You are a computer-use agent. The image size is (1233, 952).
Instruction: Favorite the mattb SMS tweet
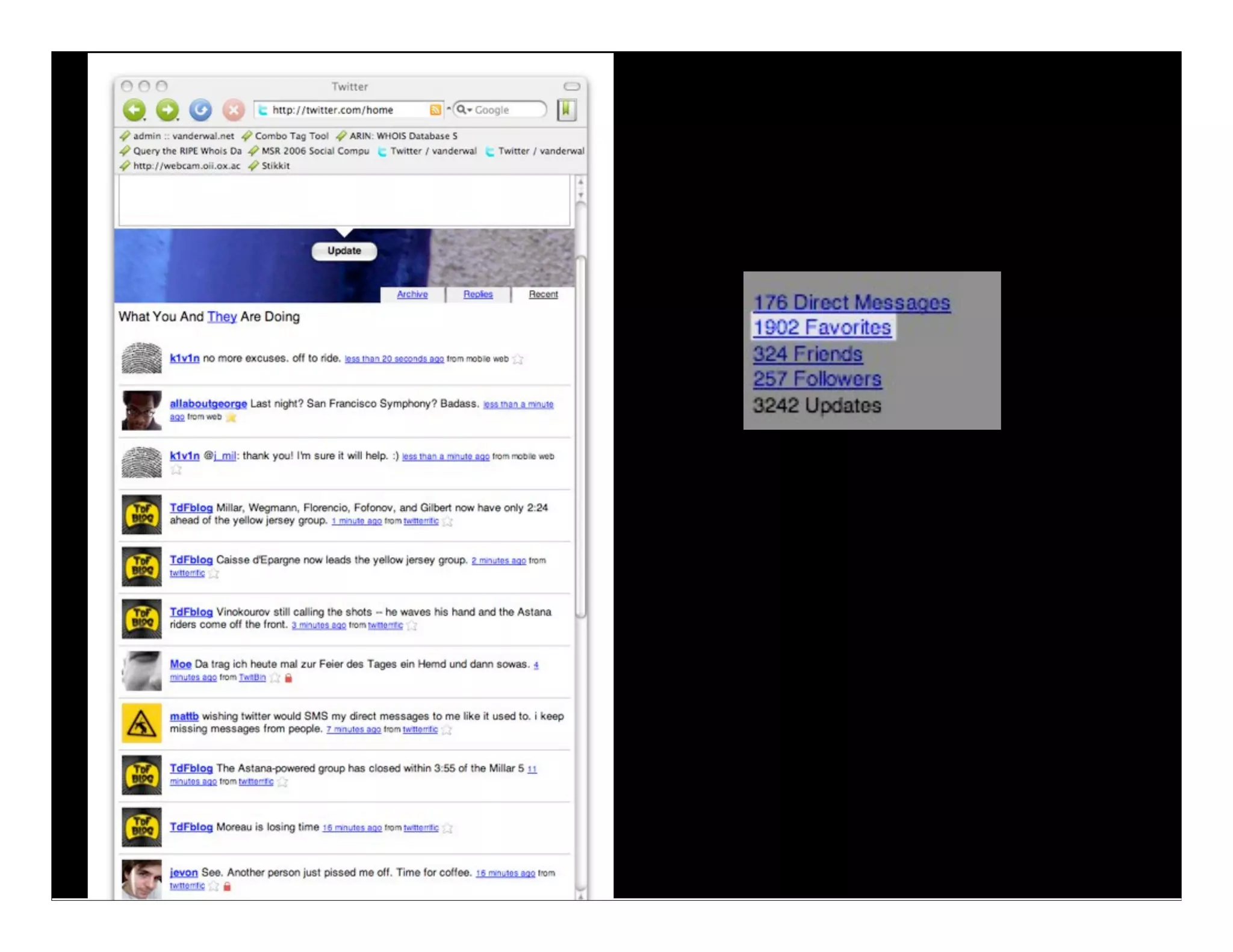pyautogui.click(x=447, y=730)
